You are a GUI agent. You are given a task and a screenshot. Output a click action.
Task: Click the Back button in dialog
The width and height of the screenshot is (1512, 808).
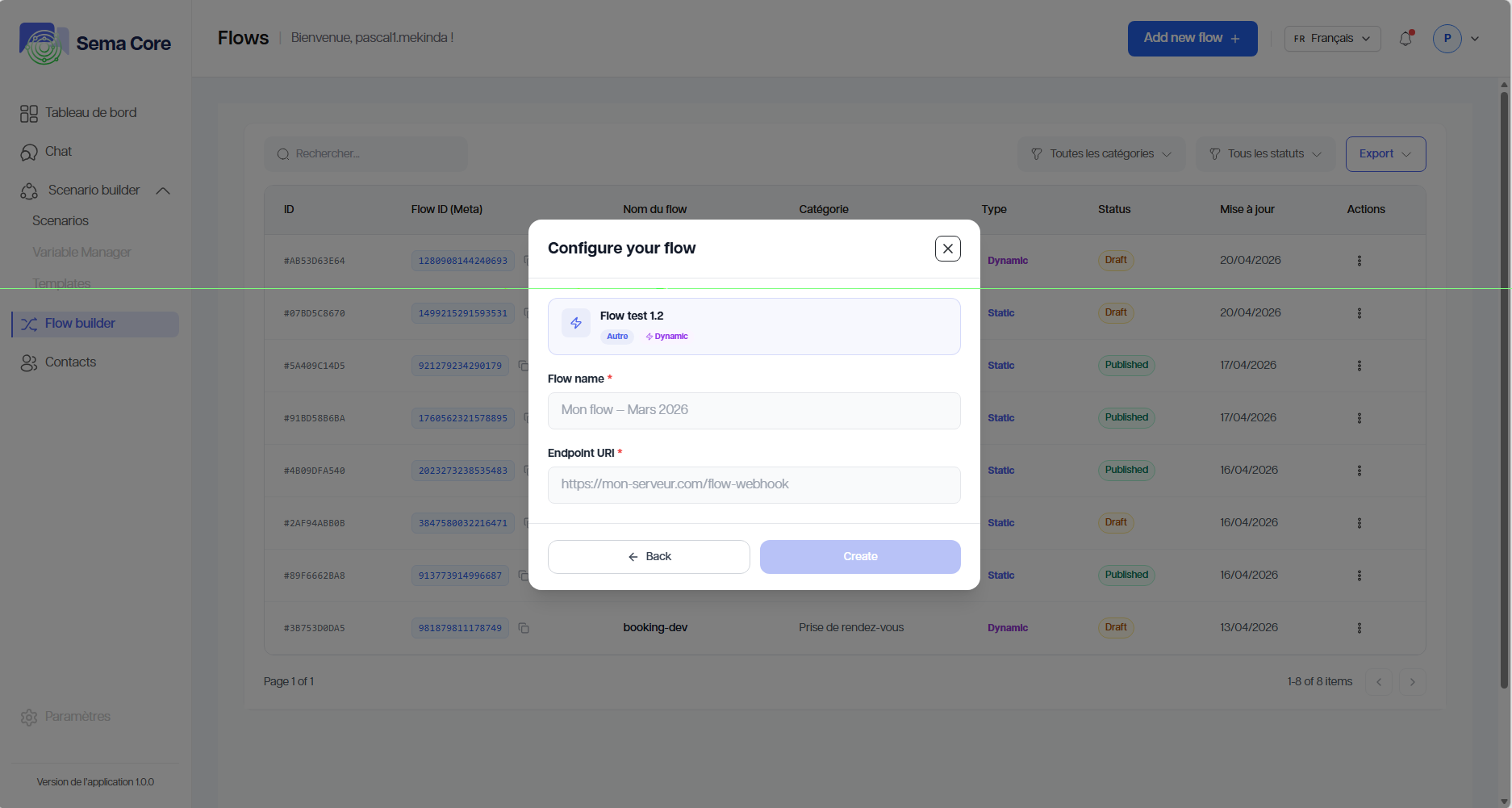pos(649,557)
